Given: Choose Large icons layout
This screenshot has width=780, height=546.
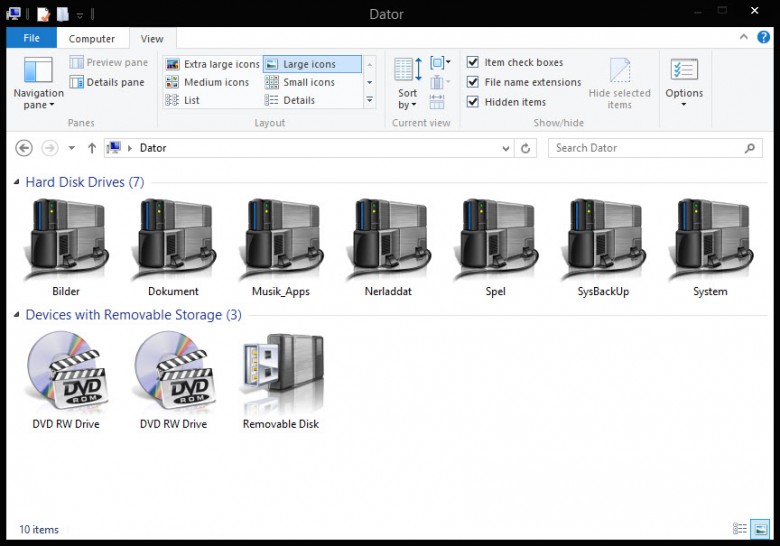Looking at the screenshot, I should pos(312,64).
